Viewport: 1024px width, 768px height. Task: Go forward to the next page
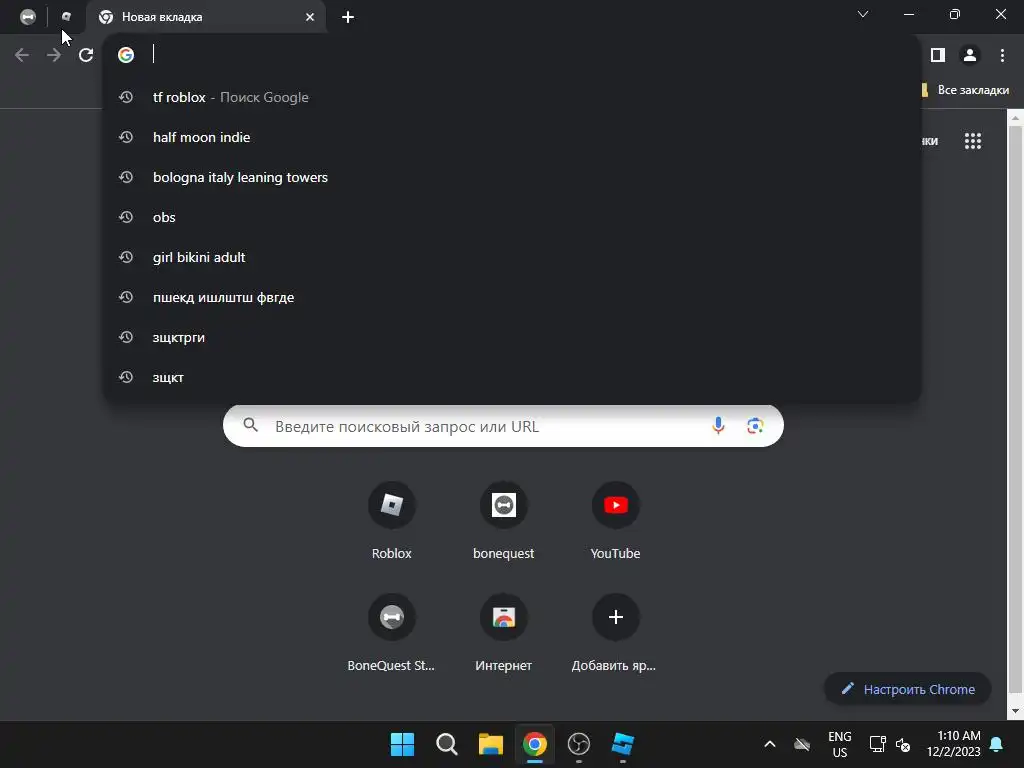[x=54, y=55]
